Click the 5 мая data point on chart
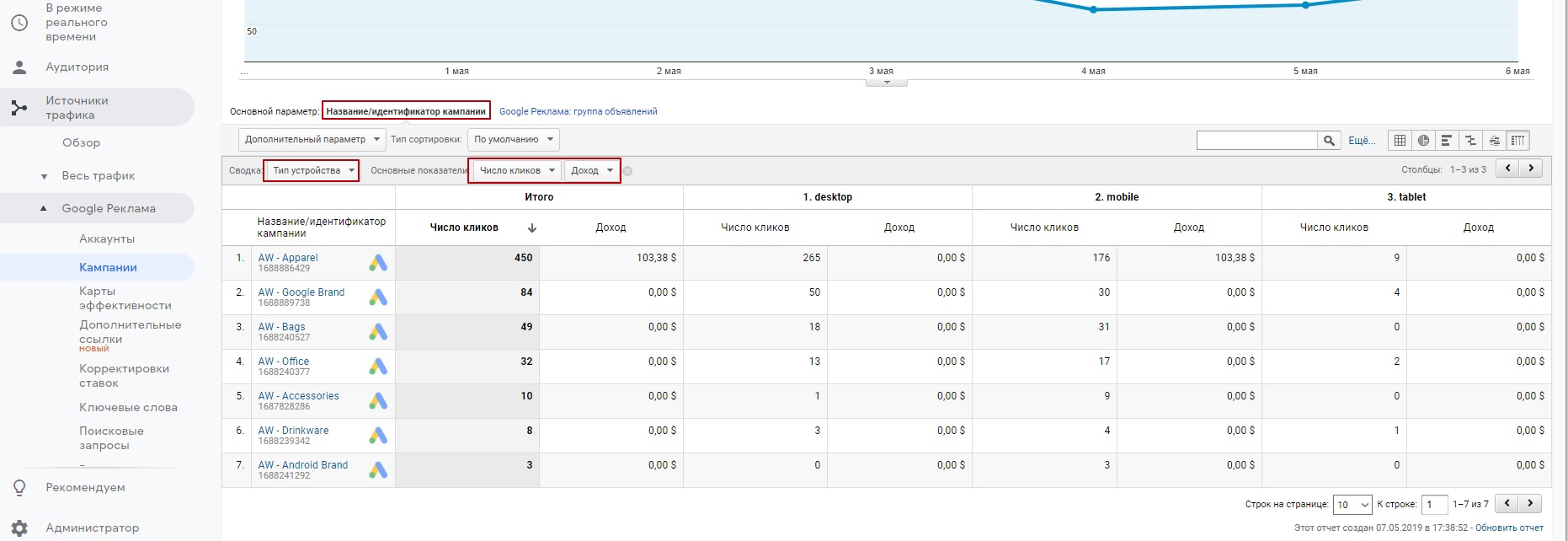1568x541 pixels. pyautogui.click(x=1305, y=5)
